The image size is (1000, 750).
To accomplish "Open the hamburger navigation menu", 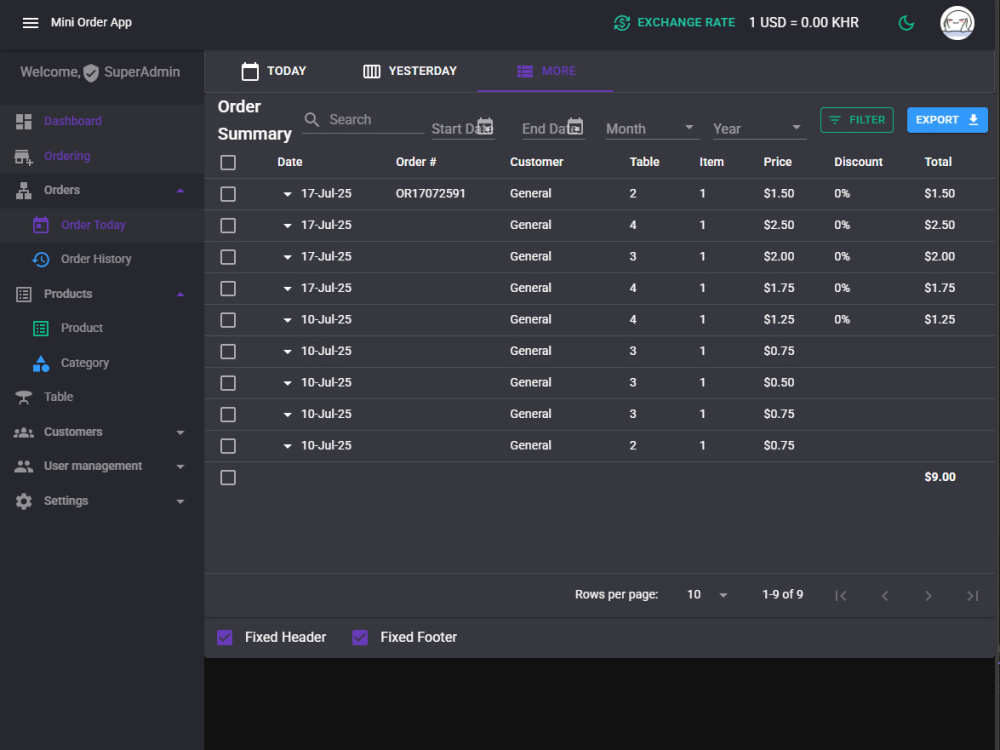I will click(30, 23).
